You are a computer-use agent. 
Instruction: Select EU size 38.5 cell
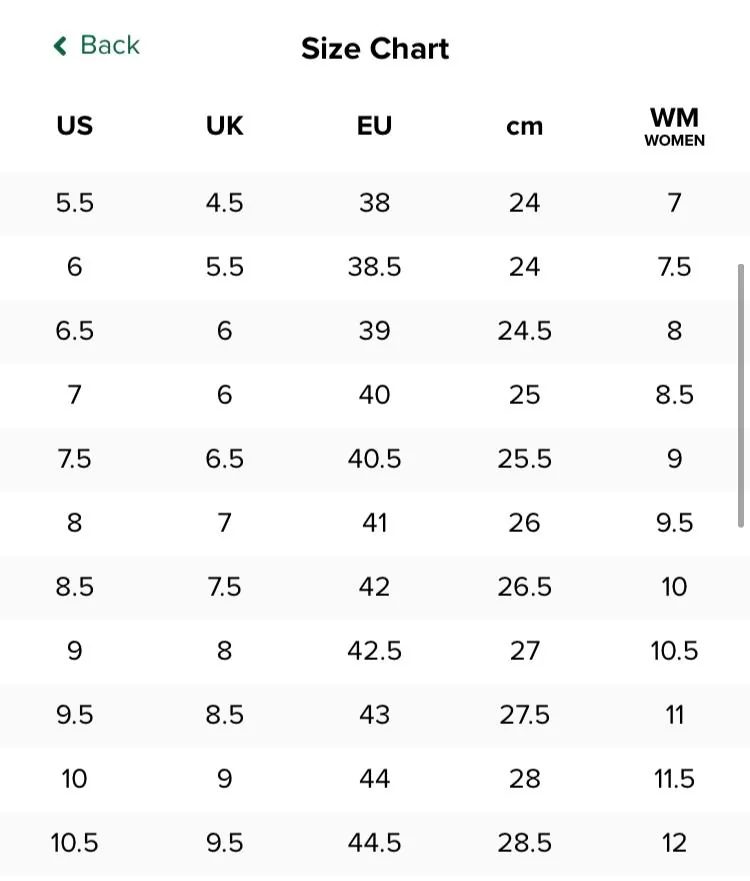[x=374, y=267]
